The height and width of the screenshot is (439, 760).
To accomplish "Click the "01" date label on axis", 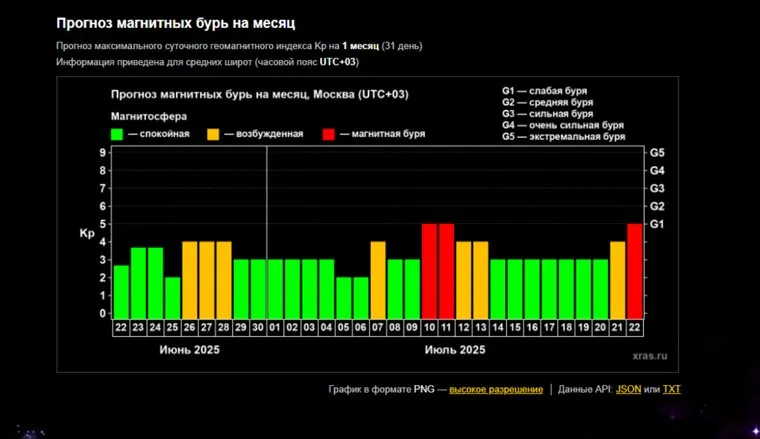I will click(275, 327).
